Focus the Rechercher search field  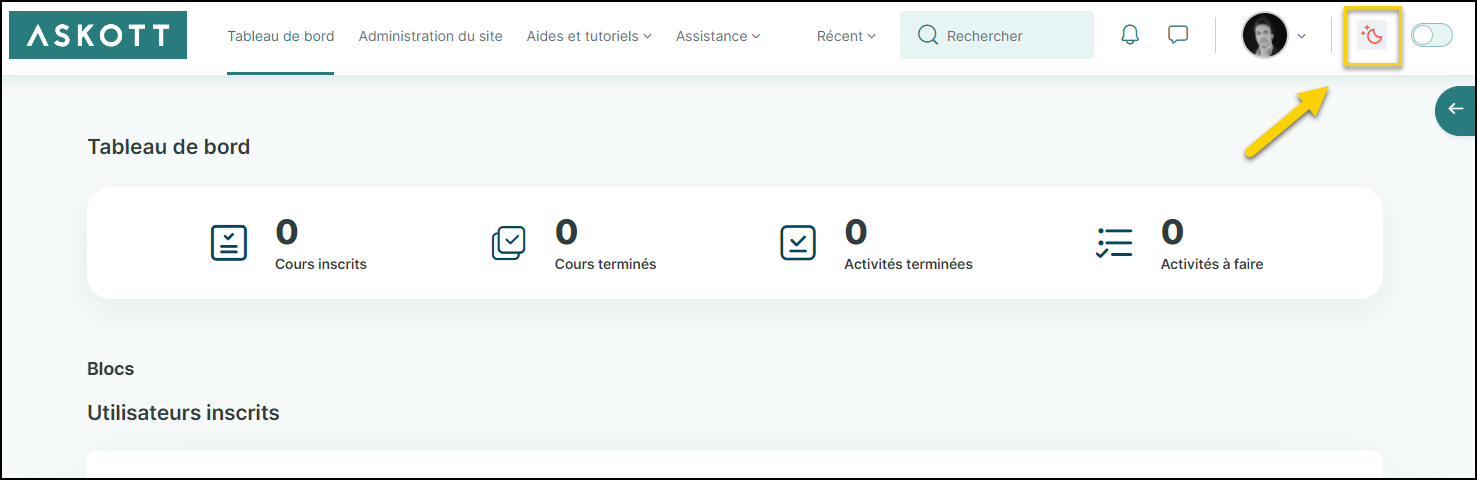[x=997, y=35]
